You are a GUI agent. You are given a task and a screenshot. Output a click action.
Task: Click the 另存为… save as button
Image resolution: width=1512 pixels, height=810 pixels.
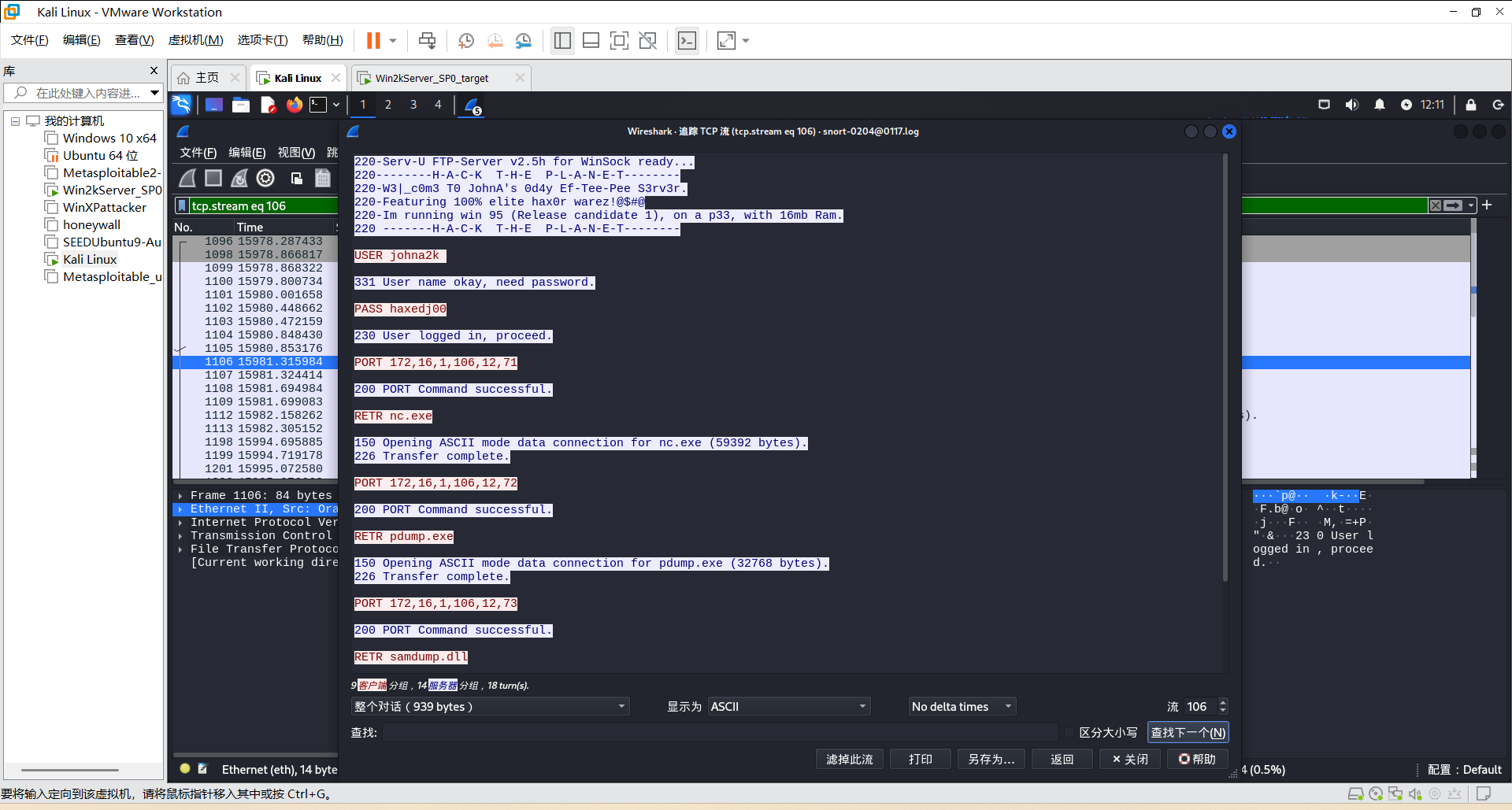(x=991, y=759)
